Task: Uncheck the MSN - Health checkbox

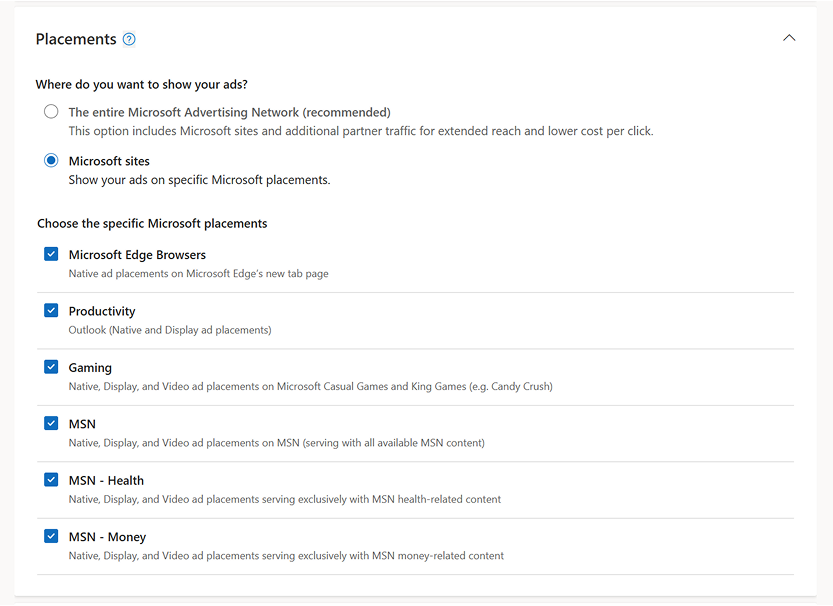Action: (x=51, y=479)
